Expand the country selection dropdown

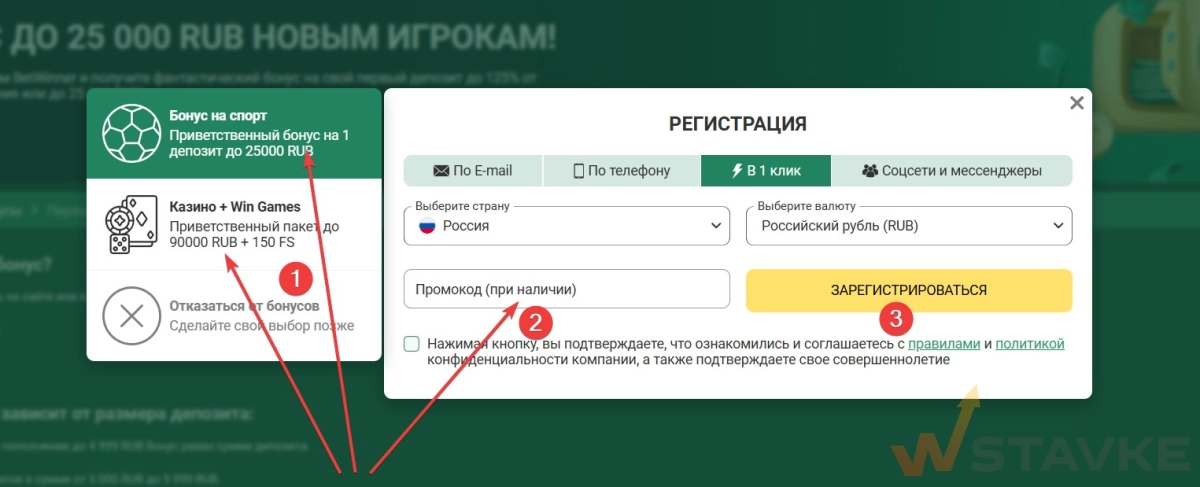point(567,226)
